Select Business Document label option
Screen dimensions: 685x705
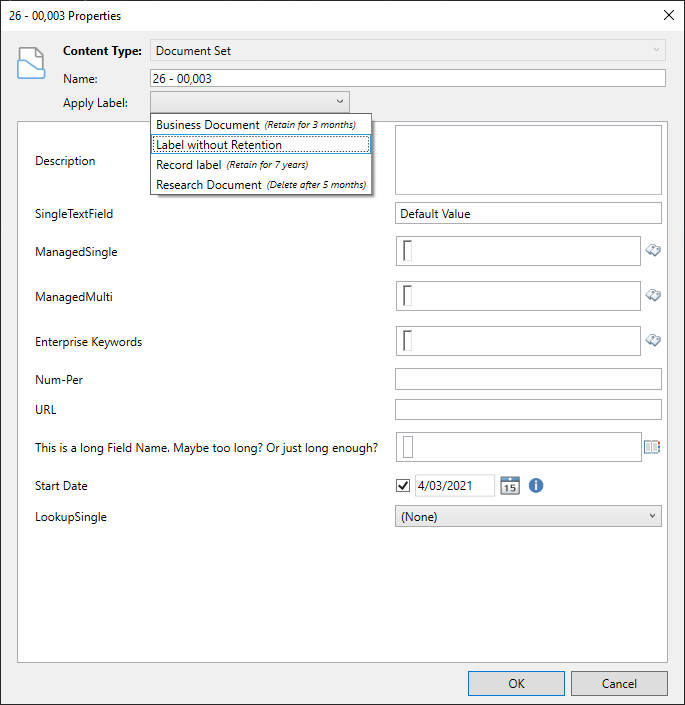coord(261,125)
